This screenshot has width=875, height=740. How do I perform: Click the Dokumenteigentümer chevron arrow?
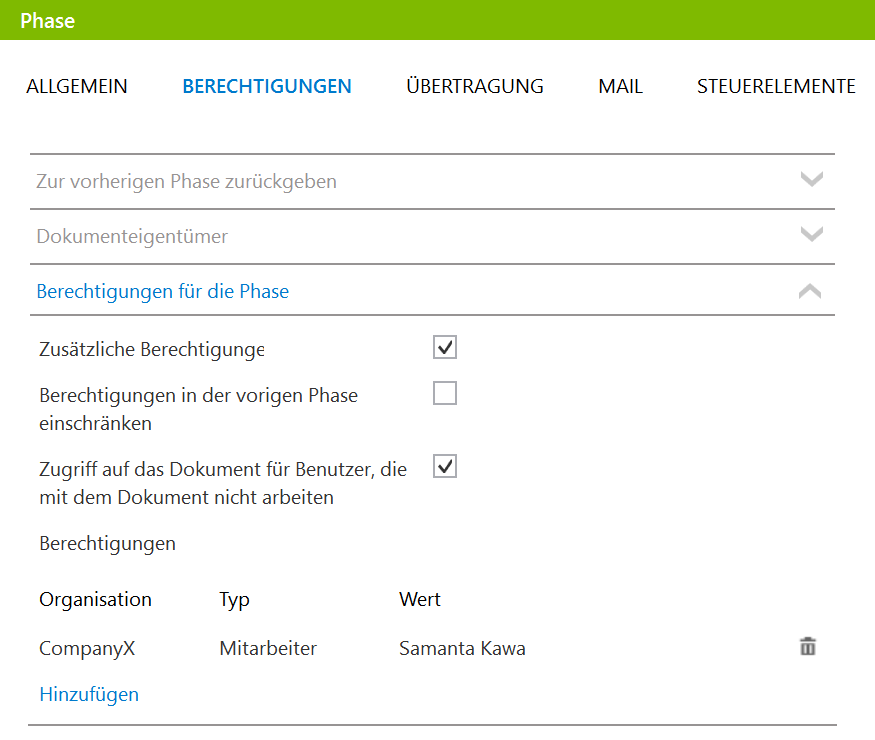811,234
